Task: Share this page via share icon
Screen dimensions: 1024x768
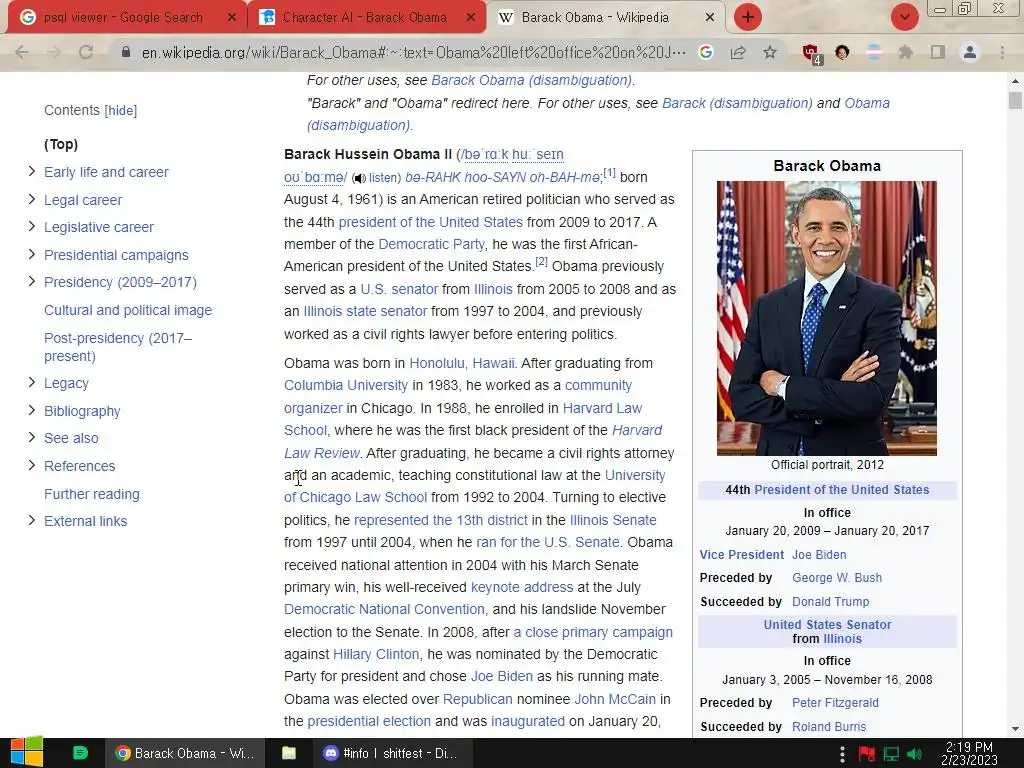Action: pyautogui.click(x=738, y=52)
